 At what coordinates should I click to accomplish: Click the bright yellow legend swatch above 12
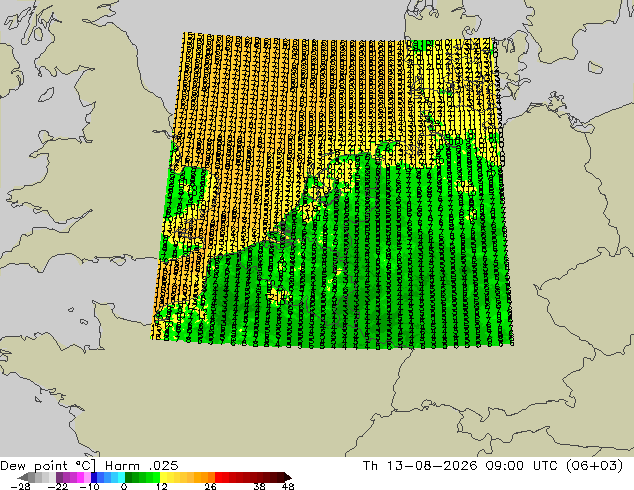[163, 477]
